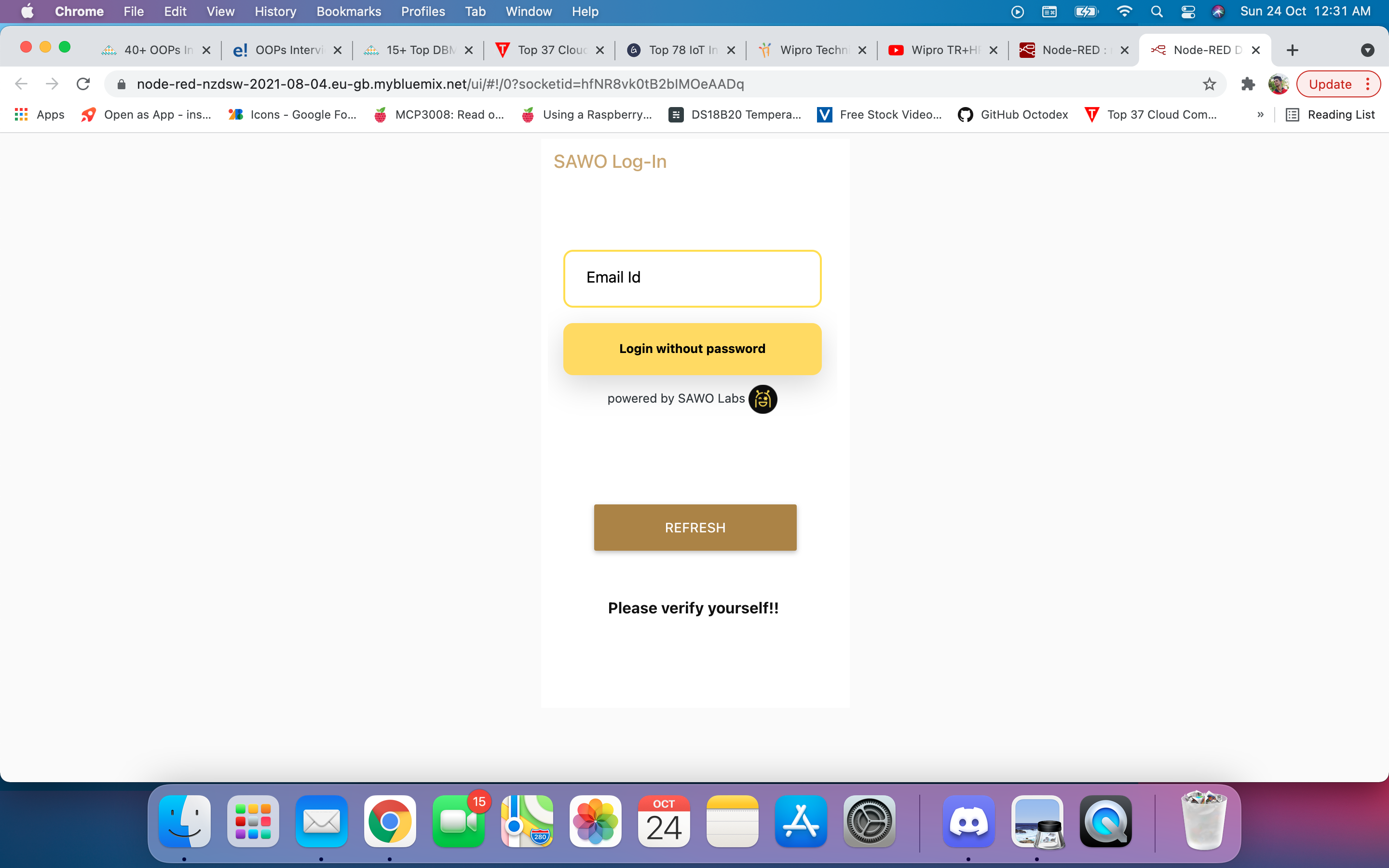Image resolution: width=1389 pixels, height=868 pixels.
Task: Open Discord from the dock
Action: (968, 822)
